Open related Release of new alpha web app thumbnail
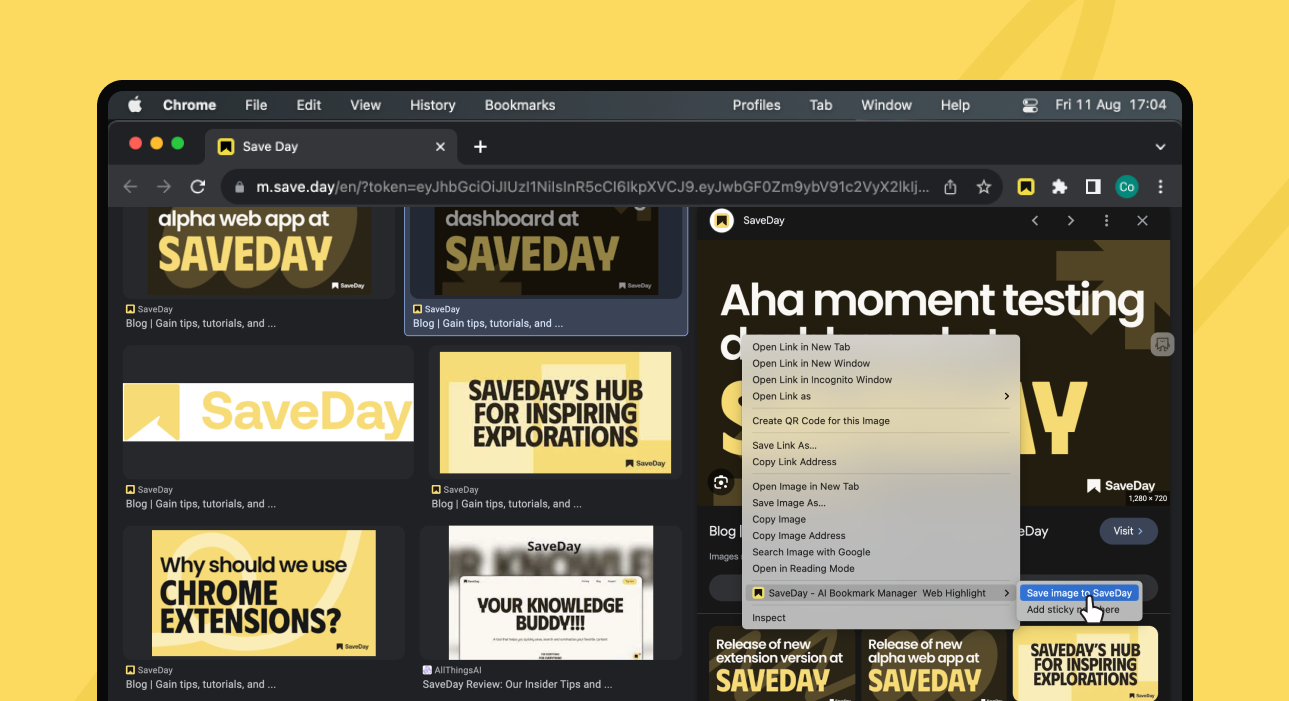The width and height of the screenshot is (1289, 701). 934,663
